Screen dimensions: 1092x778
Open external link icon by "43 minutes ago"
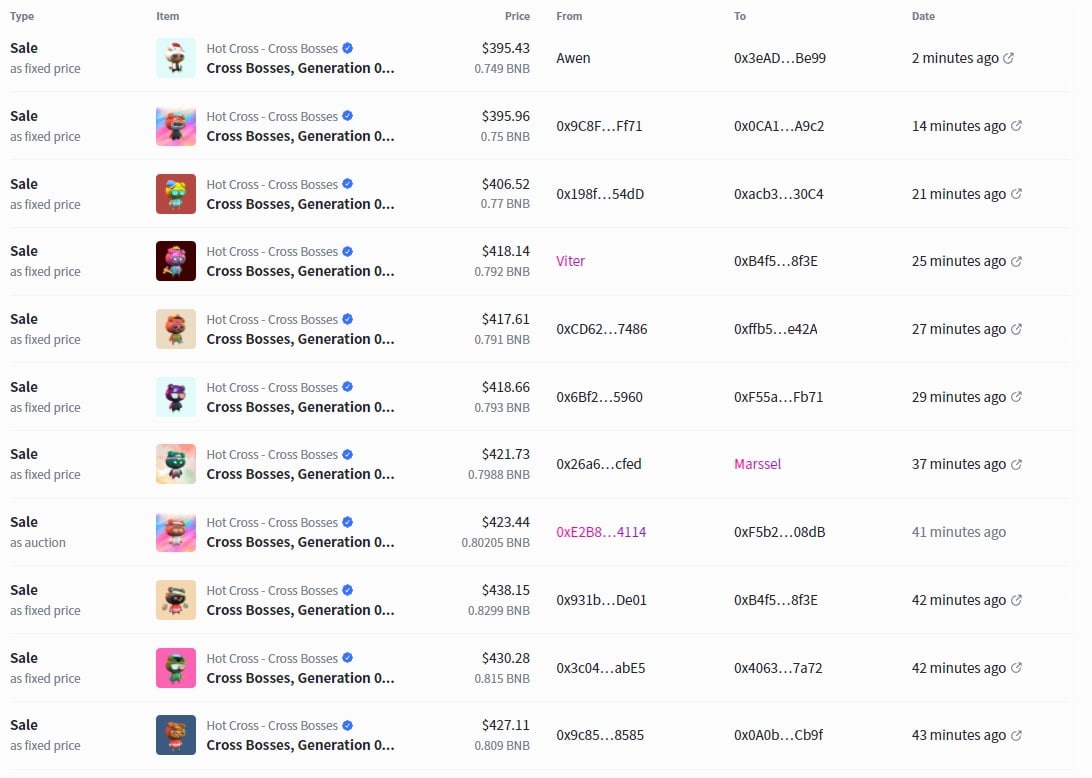coord(1016,735)
